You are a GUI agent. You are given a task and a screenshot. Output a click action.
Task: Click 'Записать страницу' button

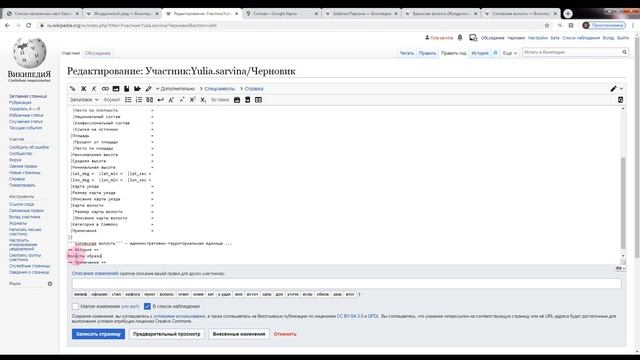(98, 334)
